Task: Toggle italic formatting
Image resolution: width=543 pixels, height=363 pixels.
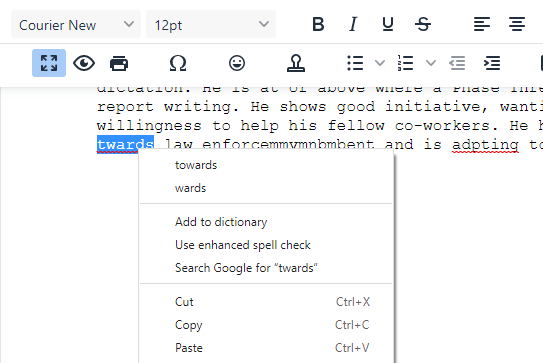Action: coord(353,24)
